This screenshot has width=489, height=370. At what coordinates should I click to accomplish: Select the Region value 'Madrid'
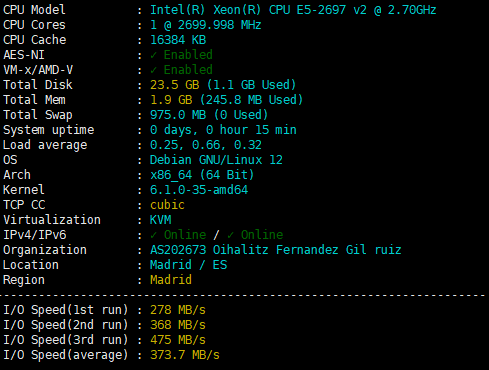(171, 280)
